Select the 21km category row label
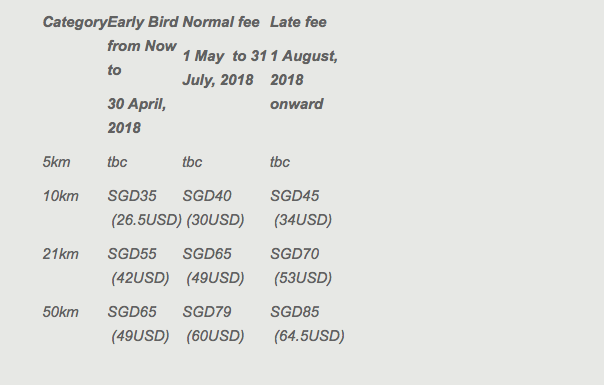604x385 pixels. (x=60, y=254)
